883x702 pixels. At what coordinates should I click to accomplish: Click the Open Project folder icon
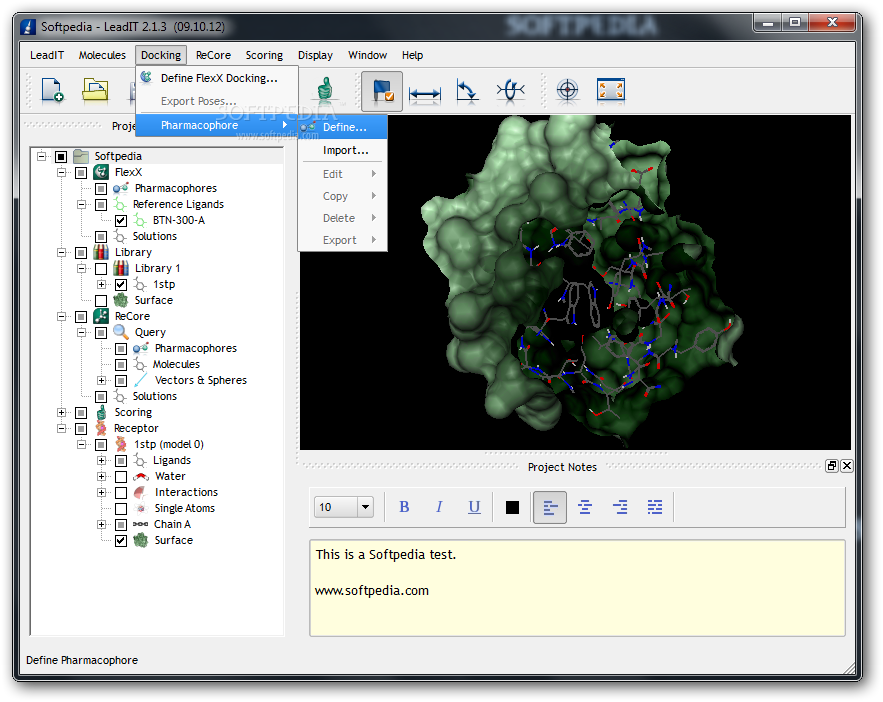pos(95,90)
